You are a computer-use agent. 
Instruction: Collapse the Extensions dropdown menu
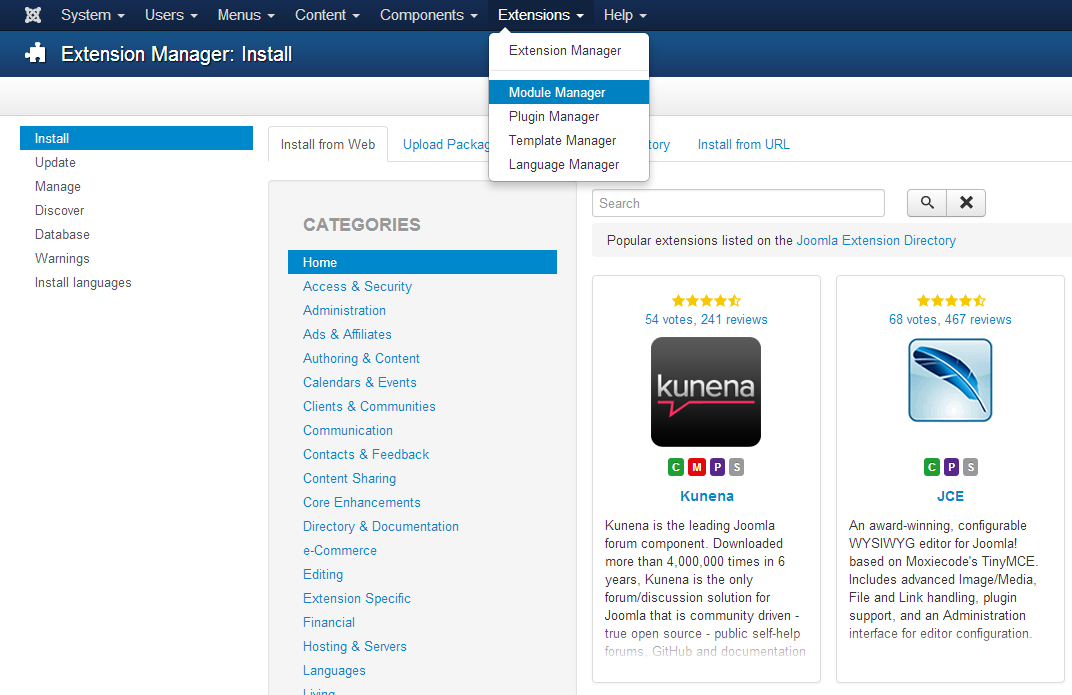(541, 15)
